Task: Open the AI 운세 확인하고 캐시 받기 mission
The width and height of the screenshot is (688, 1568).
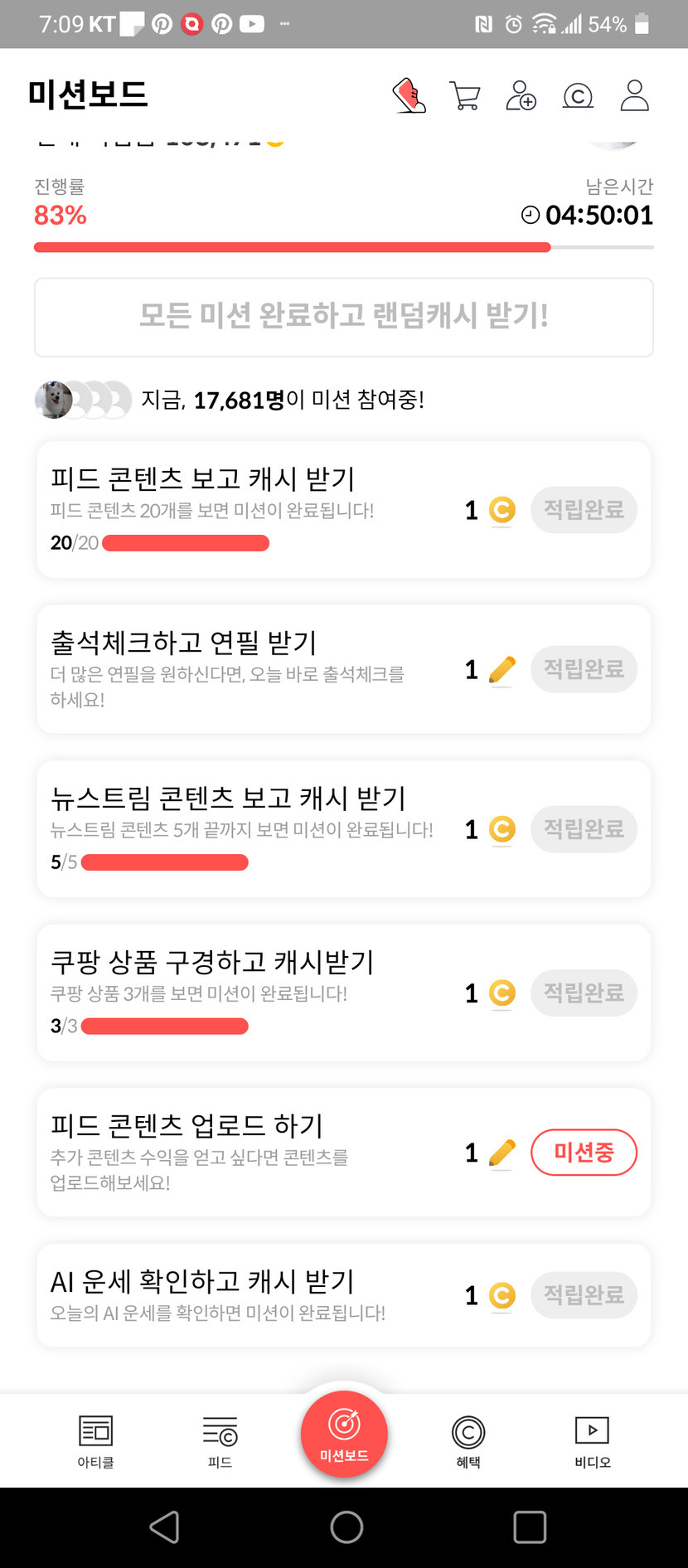Action: [249, 1294]
